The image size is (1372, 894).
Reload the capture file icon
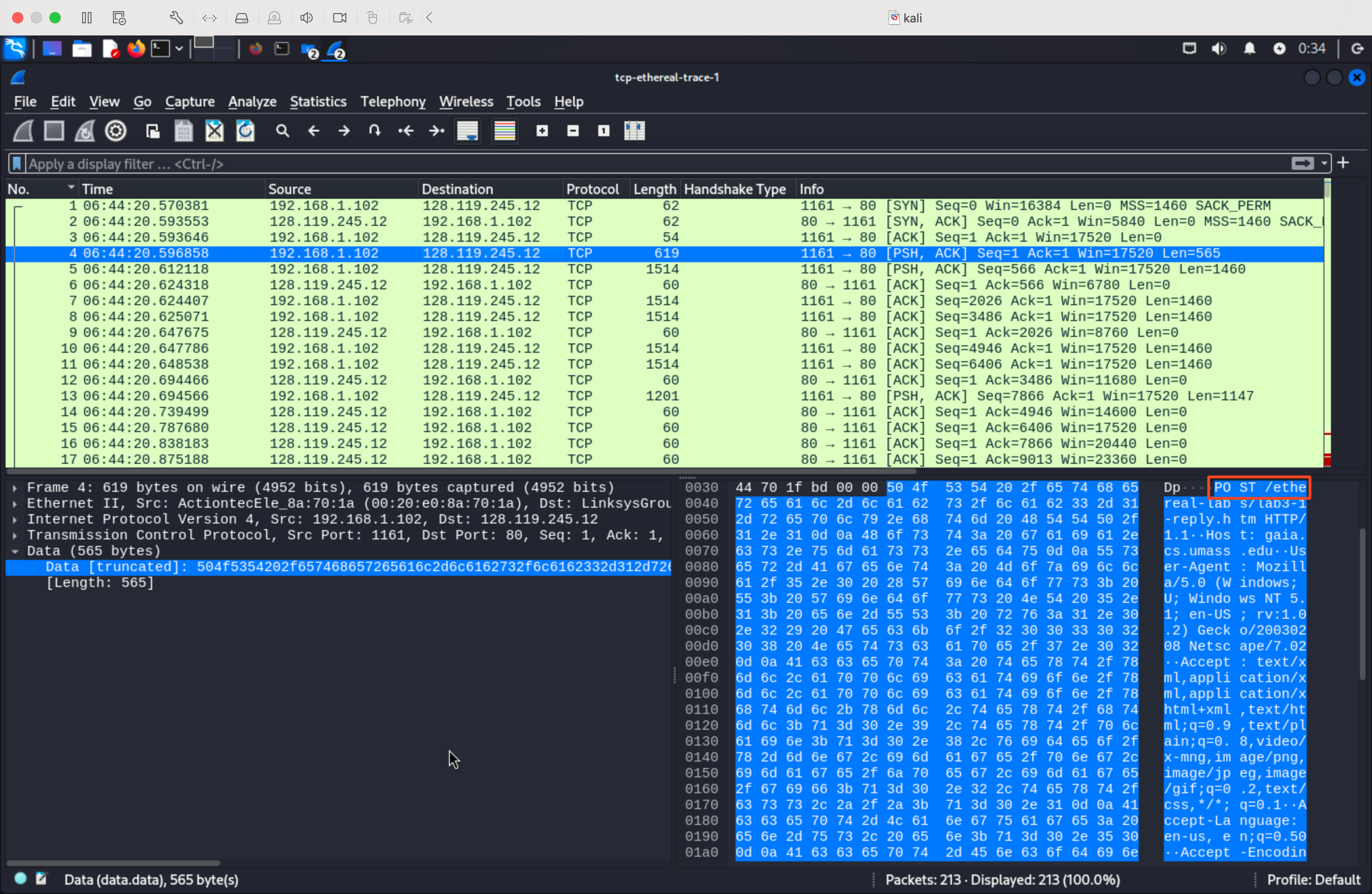click(x=245, y=132)
